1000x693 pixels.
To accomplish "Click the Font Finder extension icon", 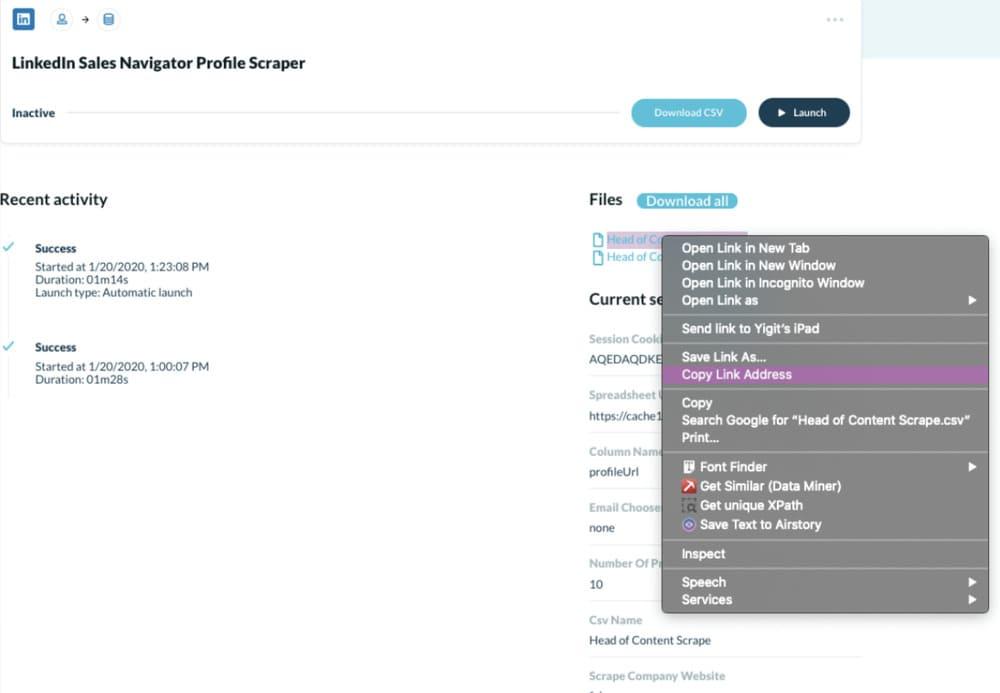I will [x=689, y=467].
